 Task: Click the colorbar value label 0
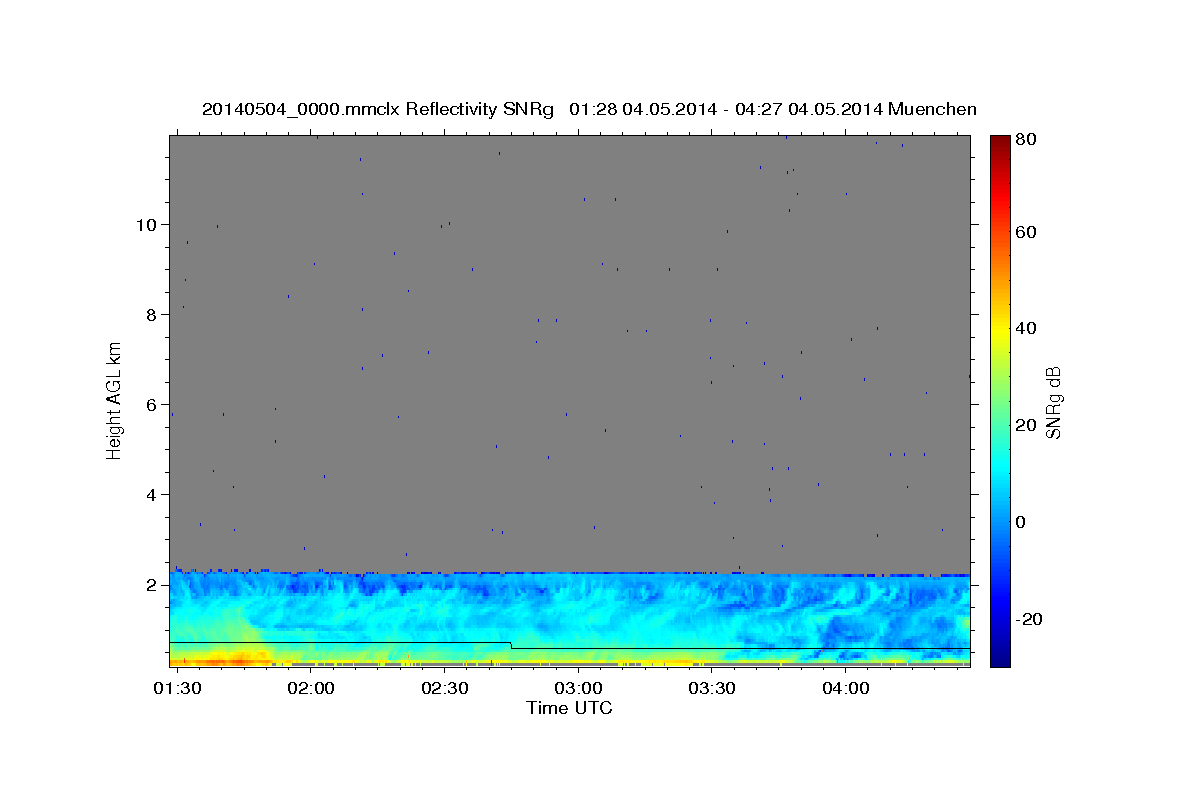point(1021,522)
